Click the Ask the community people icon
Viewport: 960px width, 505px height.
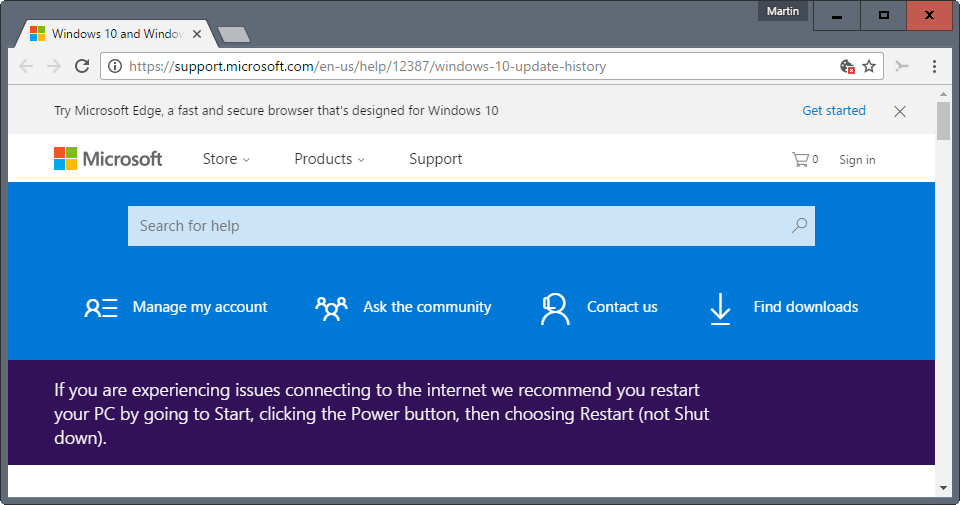coord(331,309)
